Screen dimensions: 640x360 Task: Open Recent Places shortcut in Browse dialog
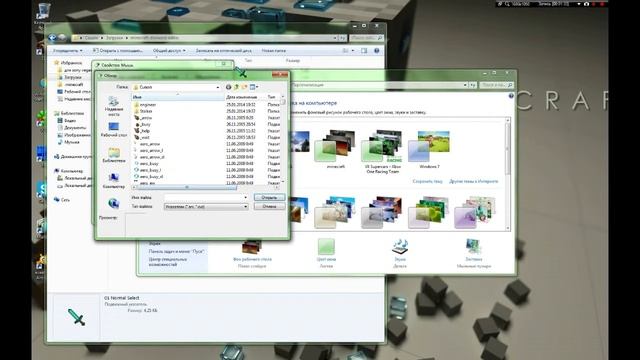113,105
